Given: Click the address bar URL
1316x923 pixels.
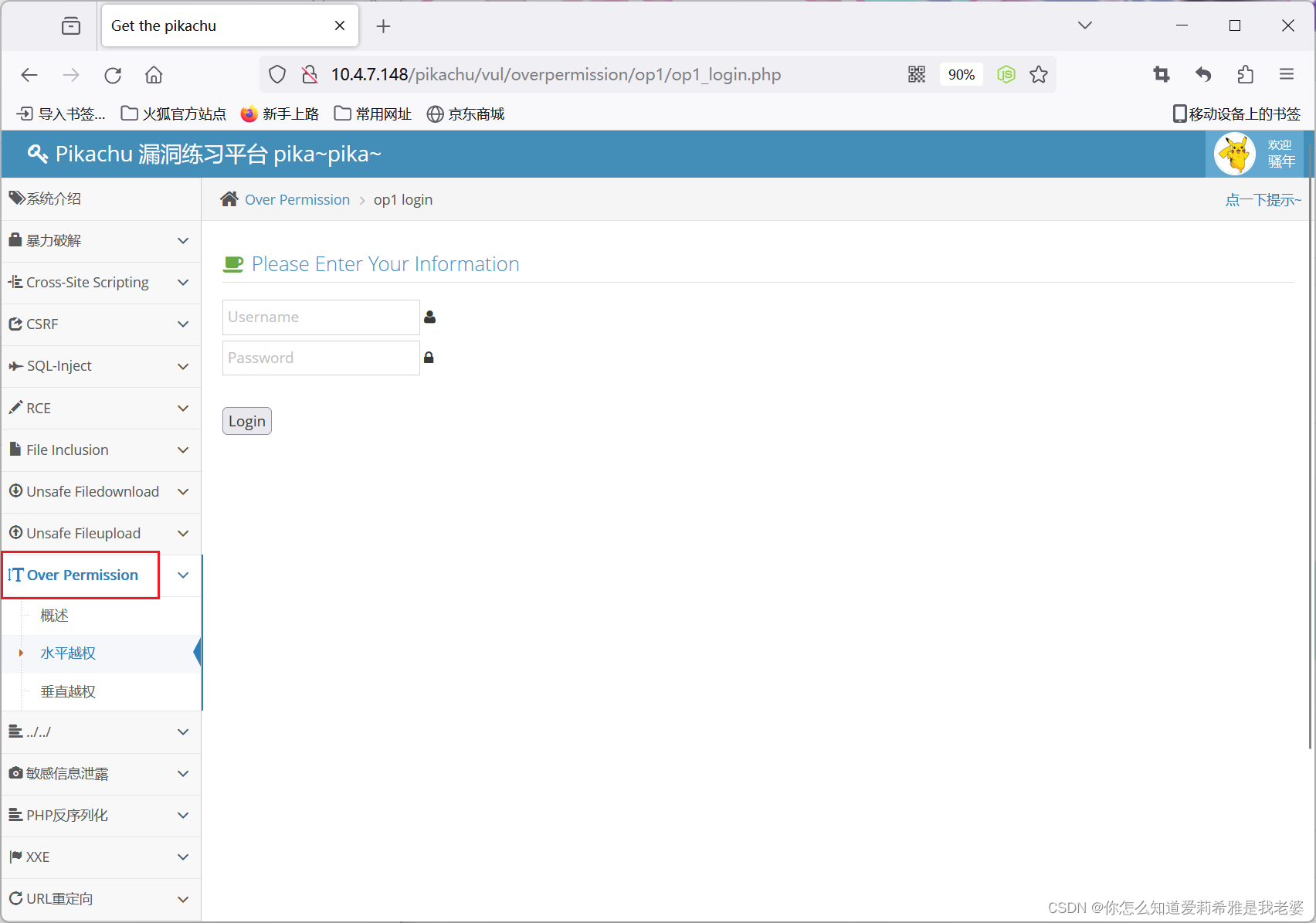Looking at the screenshot, I should (x=556, y=75).
